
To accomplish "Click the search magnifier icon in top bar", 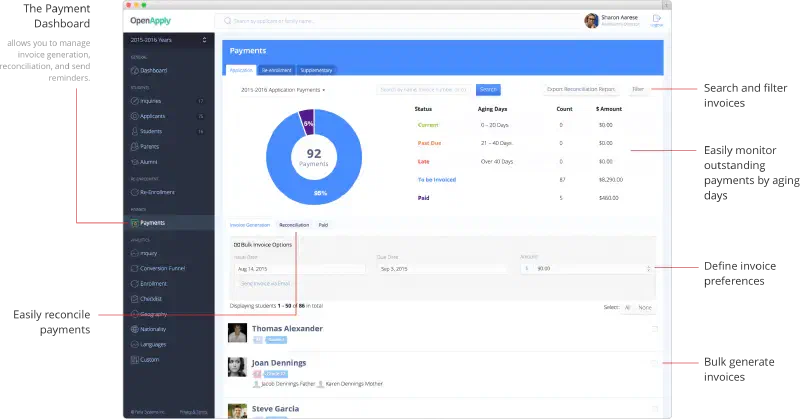I will pos(228,21).
